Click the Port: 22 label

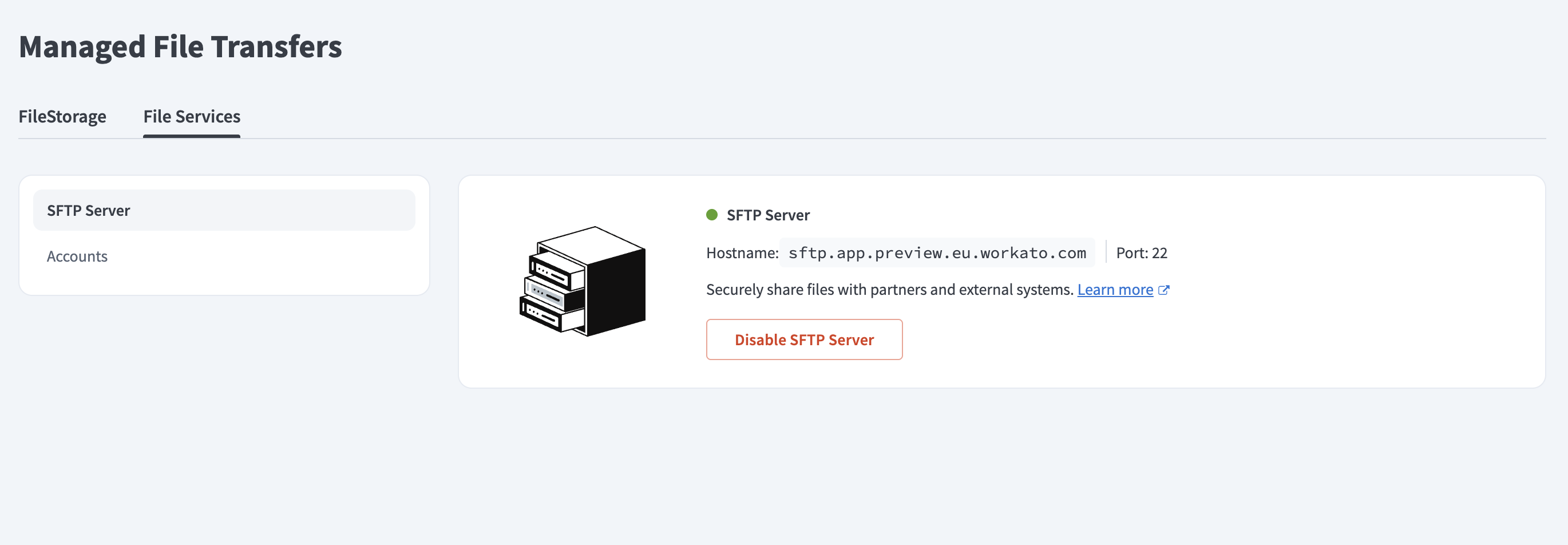point(1141,252)
